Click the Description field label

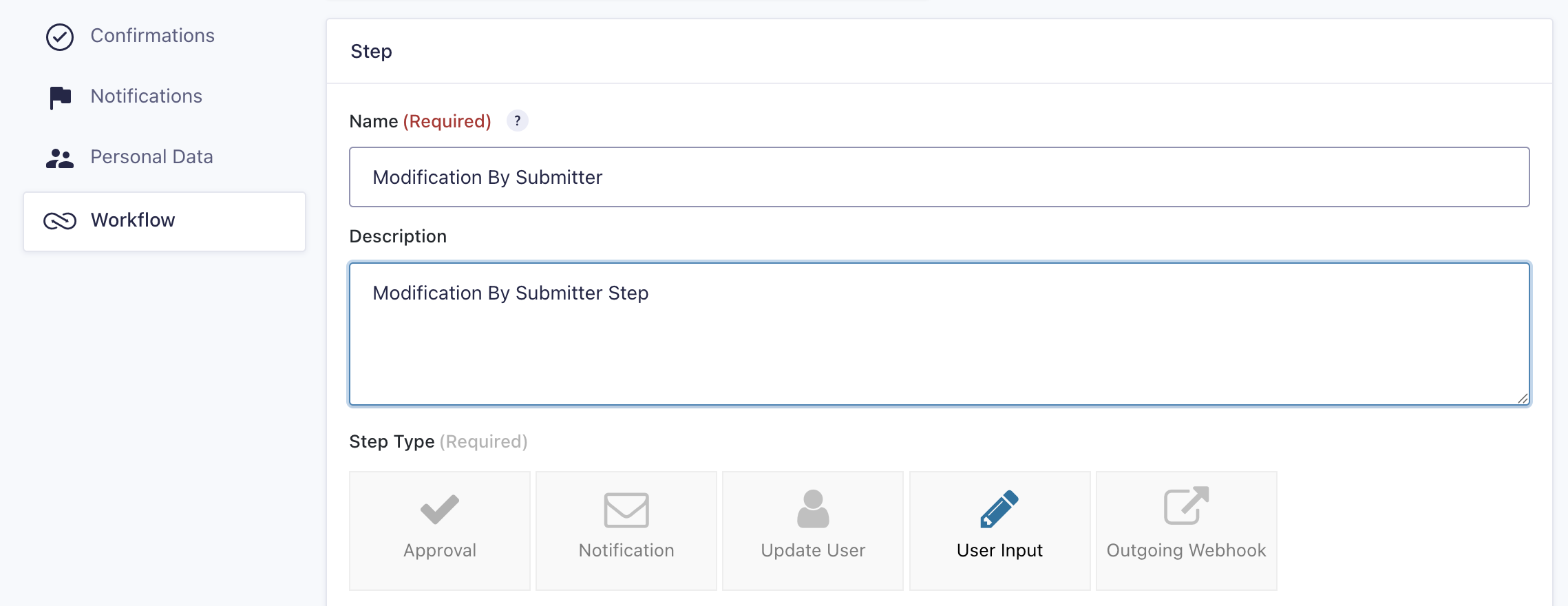(x=398, y=236)
